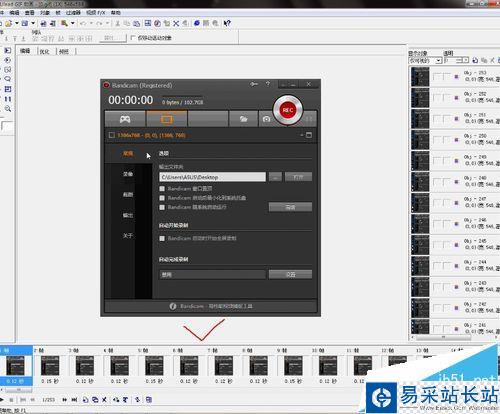
Task: Select Bandicam screen rectangle recording mode
Action: [167, 119]
